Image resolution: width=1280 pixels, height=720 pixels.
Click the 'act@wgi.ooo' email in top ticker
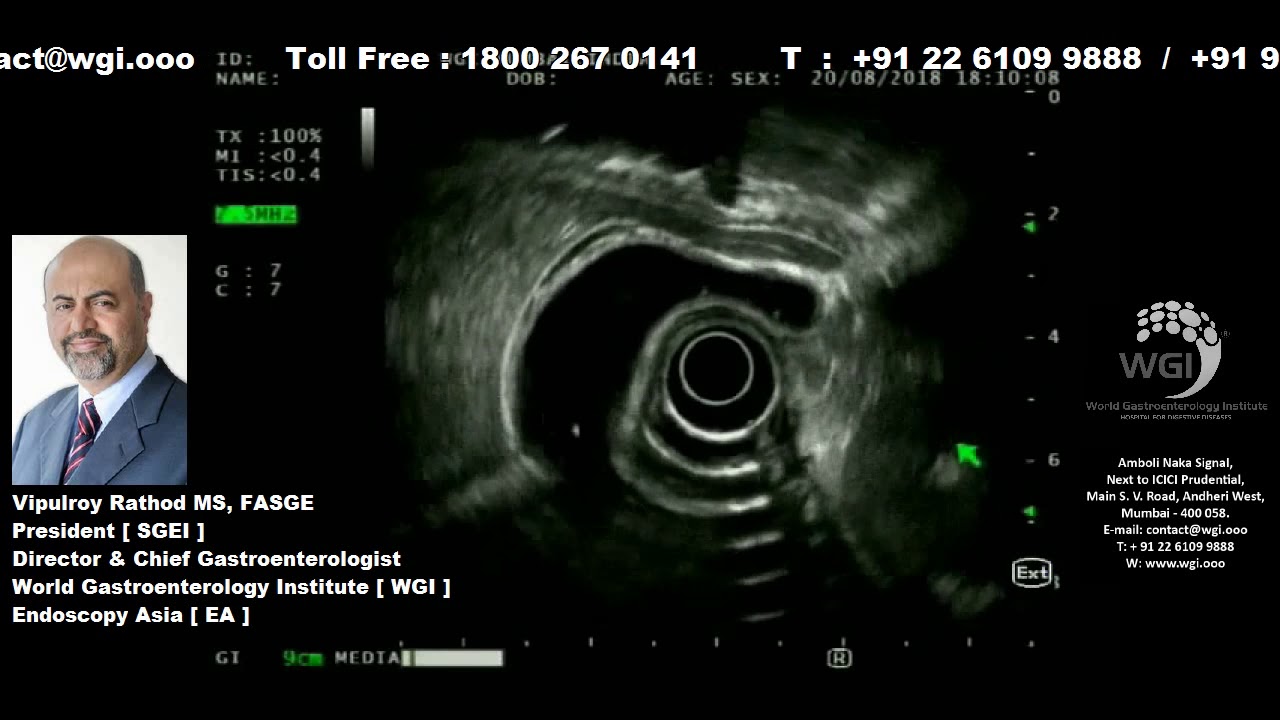pos(97,60)
